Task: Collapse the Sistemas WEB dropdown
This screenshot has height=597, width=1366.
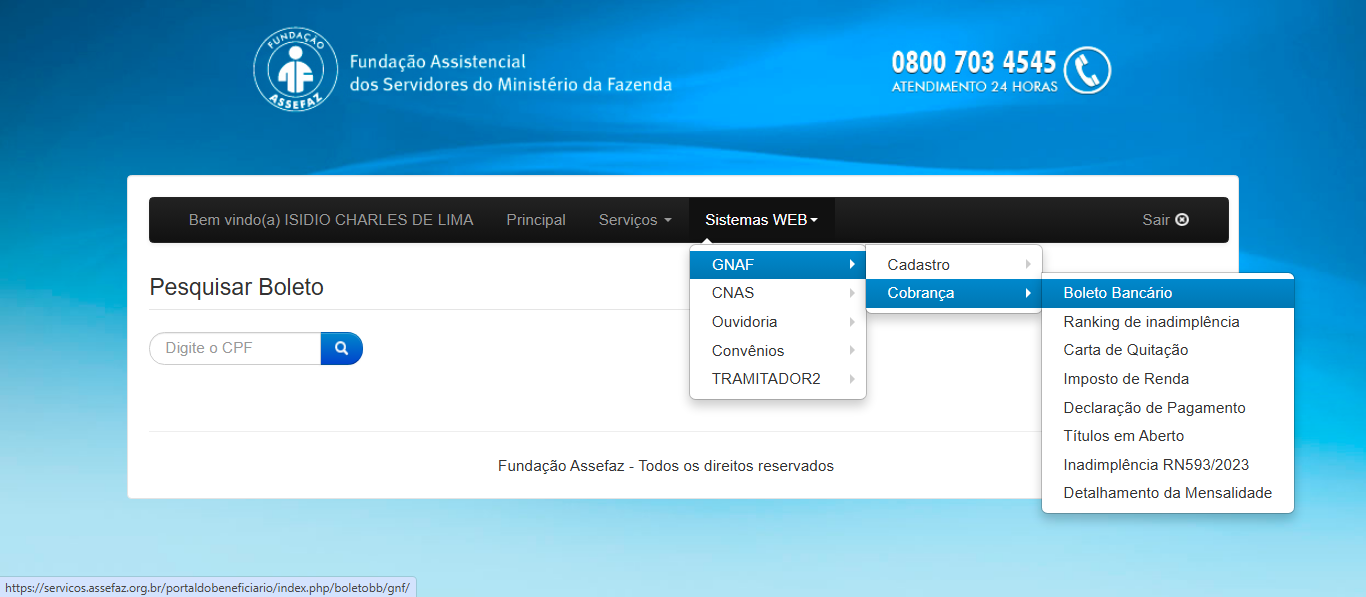Action: 761,220
